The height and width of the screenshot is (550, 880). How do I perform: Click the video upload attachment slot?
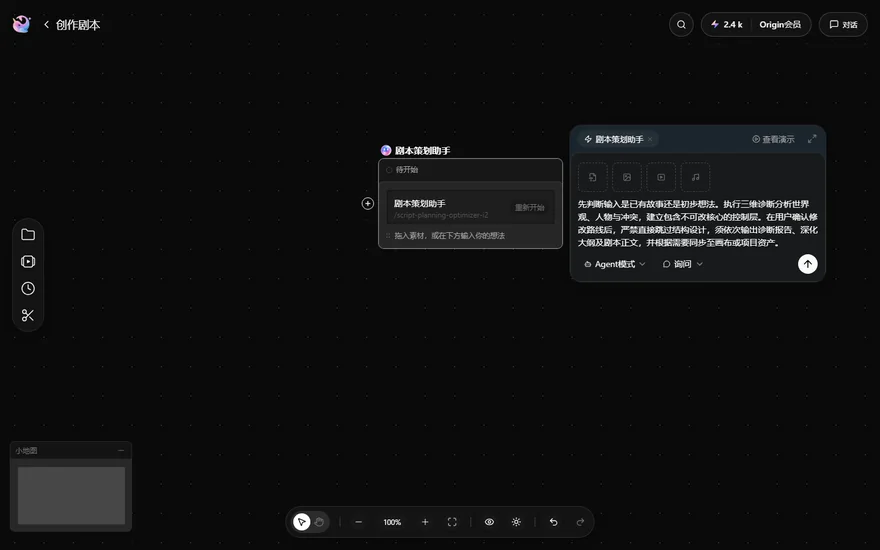coord(661,177)
